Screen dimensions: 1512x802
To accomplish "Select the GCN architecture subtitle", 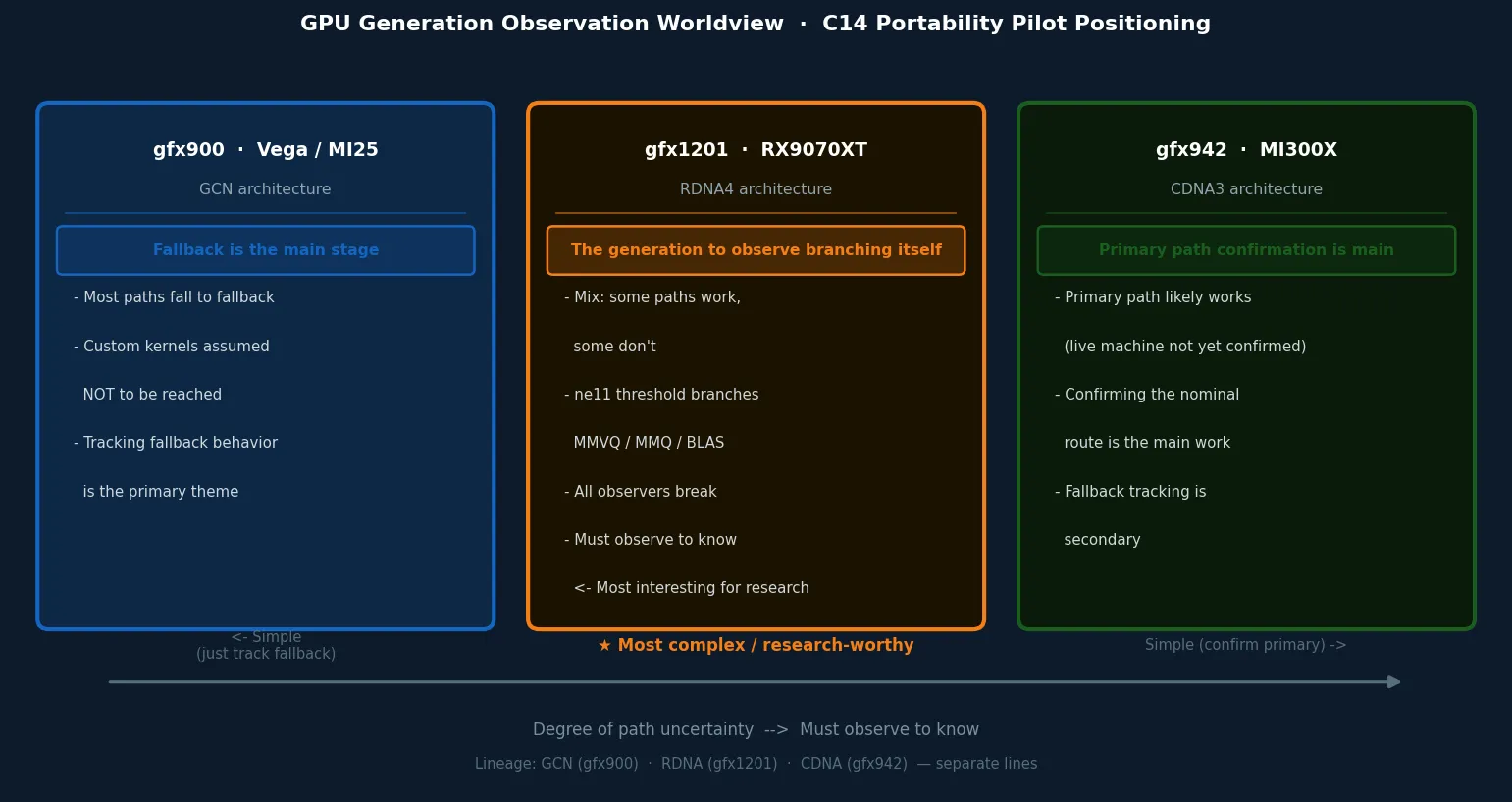I will coord(265,189).
